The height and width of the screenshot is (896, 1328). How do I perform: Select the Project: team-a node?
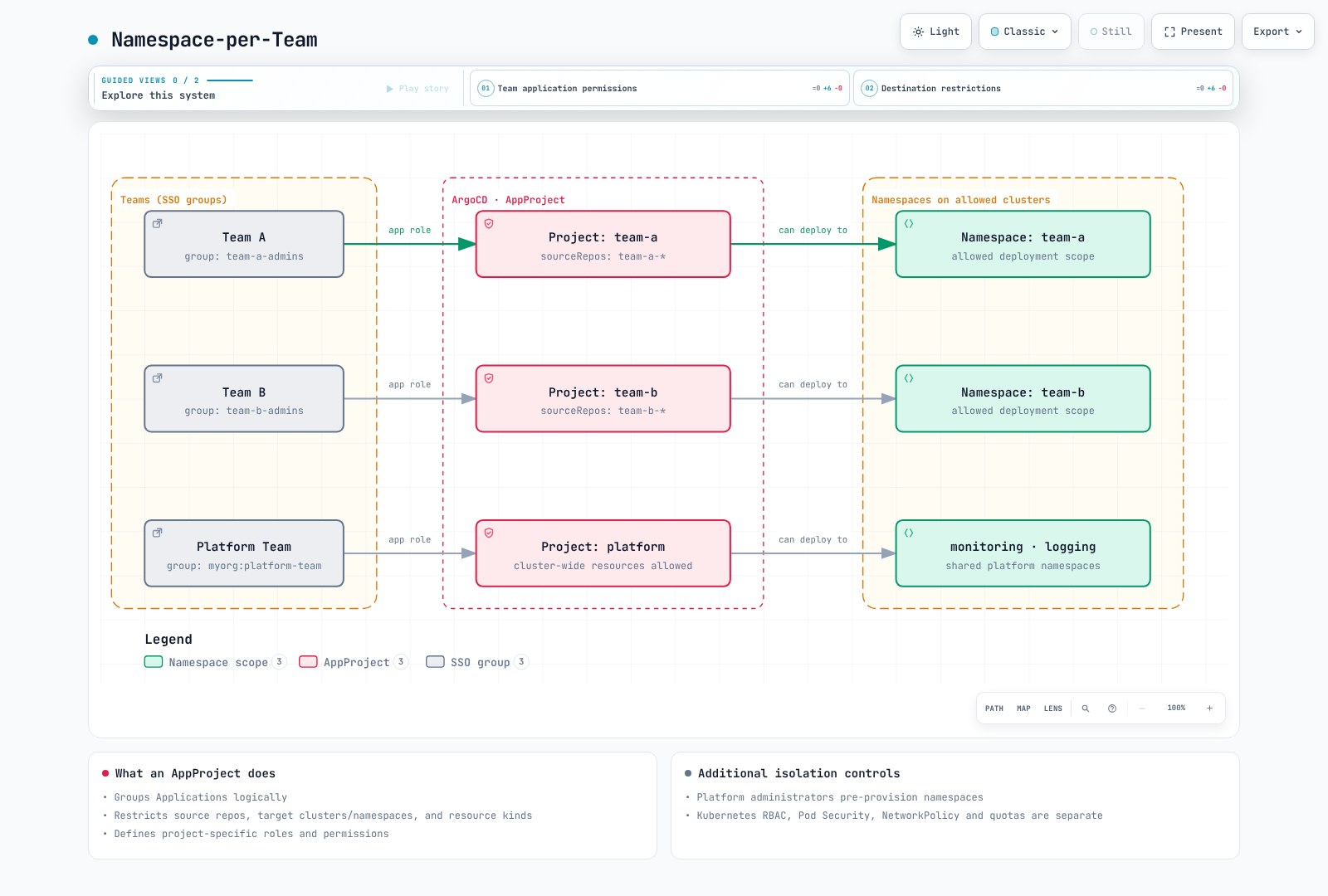pos(603,244)
